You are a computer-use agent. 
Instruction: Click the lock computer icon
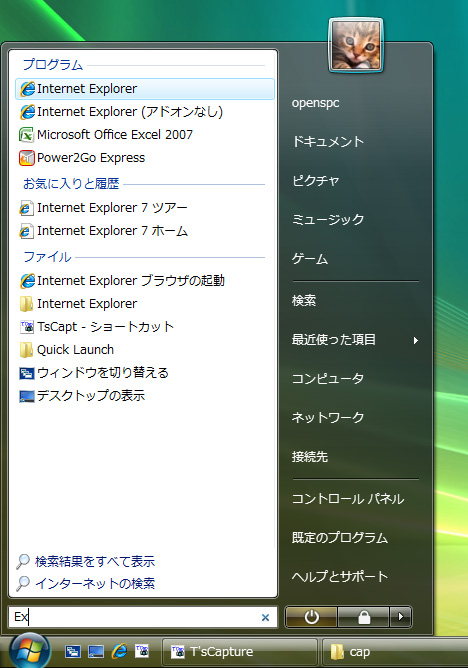click(x=363, y=617)
